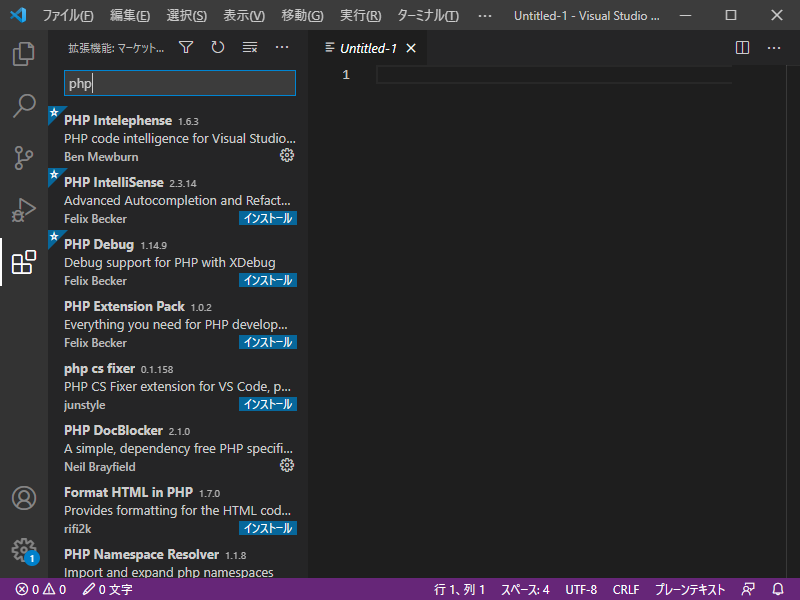This screenshot has height=600, width=800.
Task: Open the 表示(V) menu
Action: pyautogui.click(x=244, y=15)
